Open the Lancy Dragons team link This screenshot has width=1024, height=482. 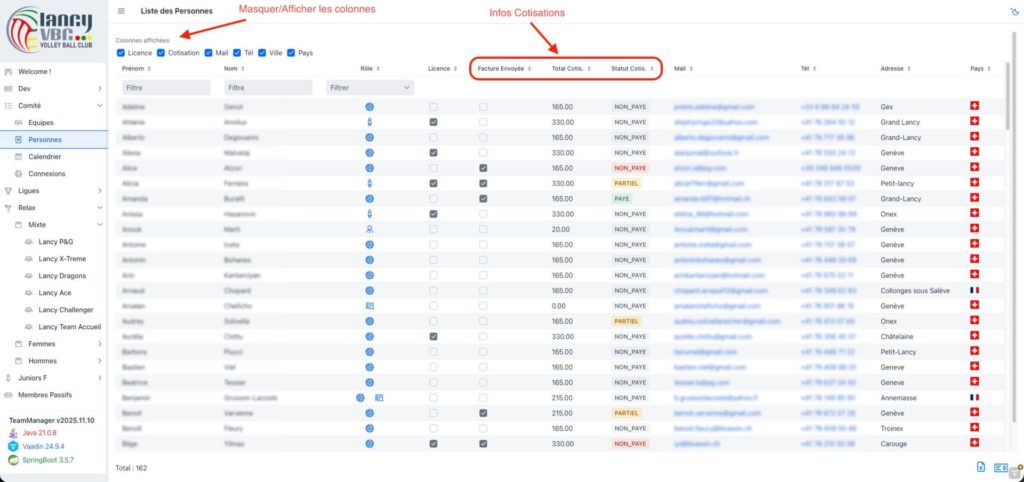(62, 276)
